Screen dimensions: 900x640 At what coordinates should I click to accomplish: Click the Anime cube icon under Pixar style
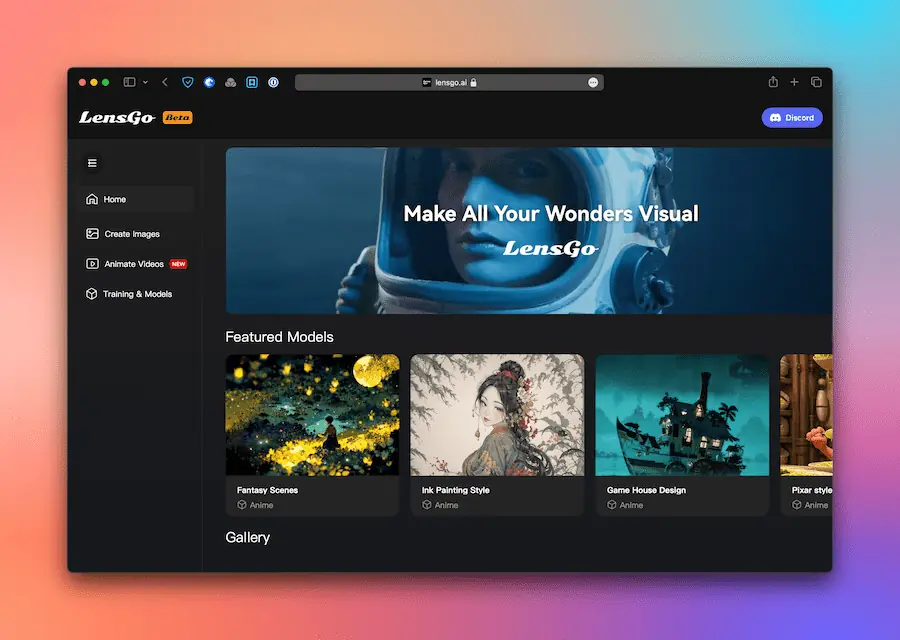[797, 505]
